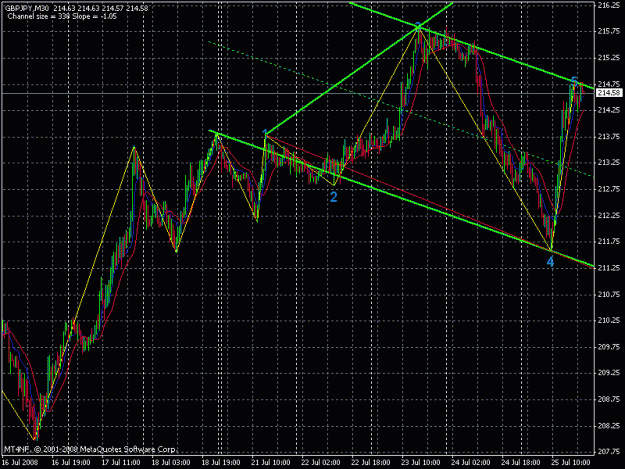Click the 212.25 price axis label
625x469 pixels.
pos(609,215)
